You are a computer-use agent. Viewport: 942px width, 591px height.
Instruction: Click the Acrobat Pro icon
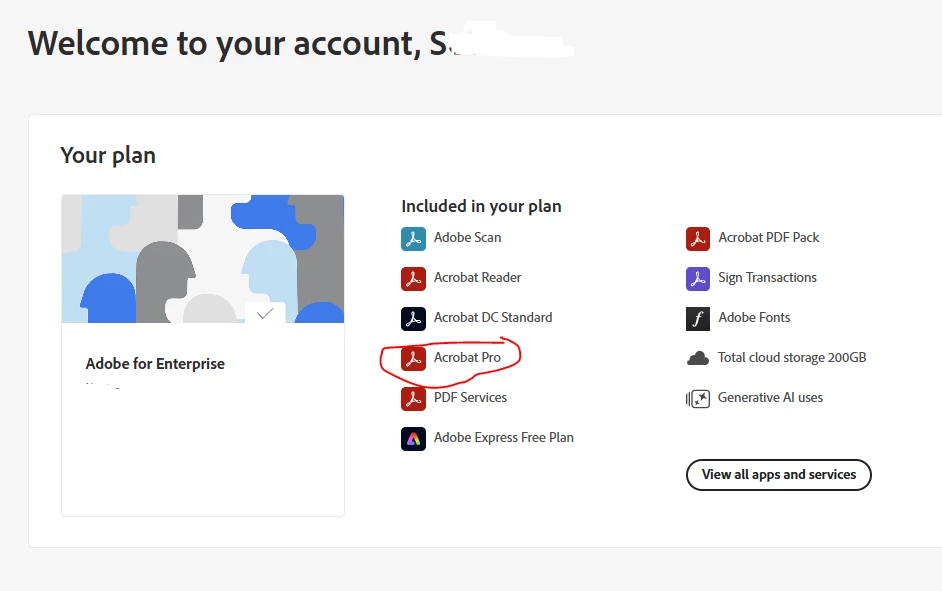click(x=413, y=359)
